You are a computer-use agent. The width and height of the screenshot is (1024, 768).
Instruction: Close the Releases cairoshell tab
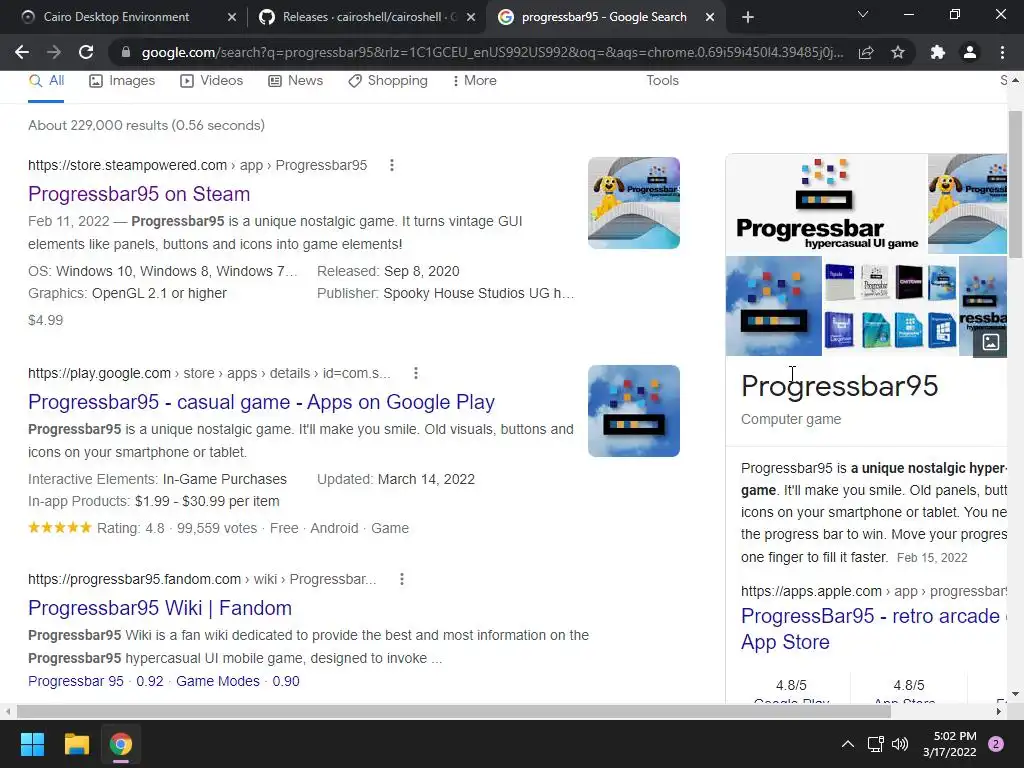point(471,18)
